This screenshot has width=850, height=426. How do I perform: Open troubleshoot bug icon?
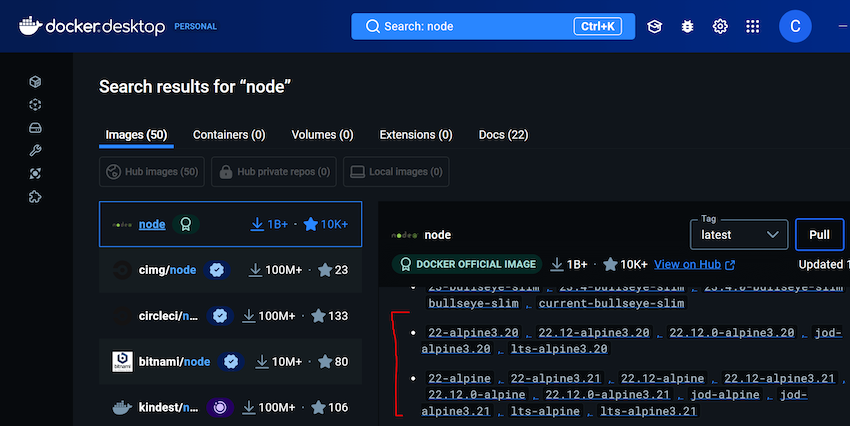pyautogui.click(x=687, y=26)
